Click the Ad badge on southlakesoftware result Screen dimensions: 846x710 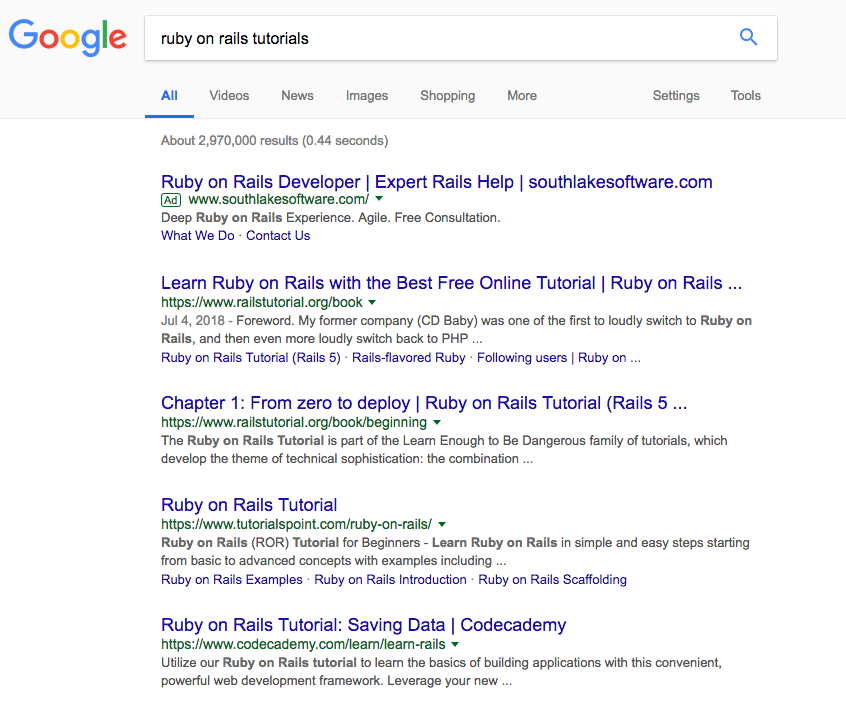pyautogui.click(x=170, y=200)
